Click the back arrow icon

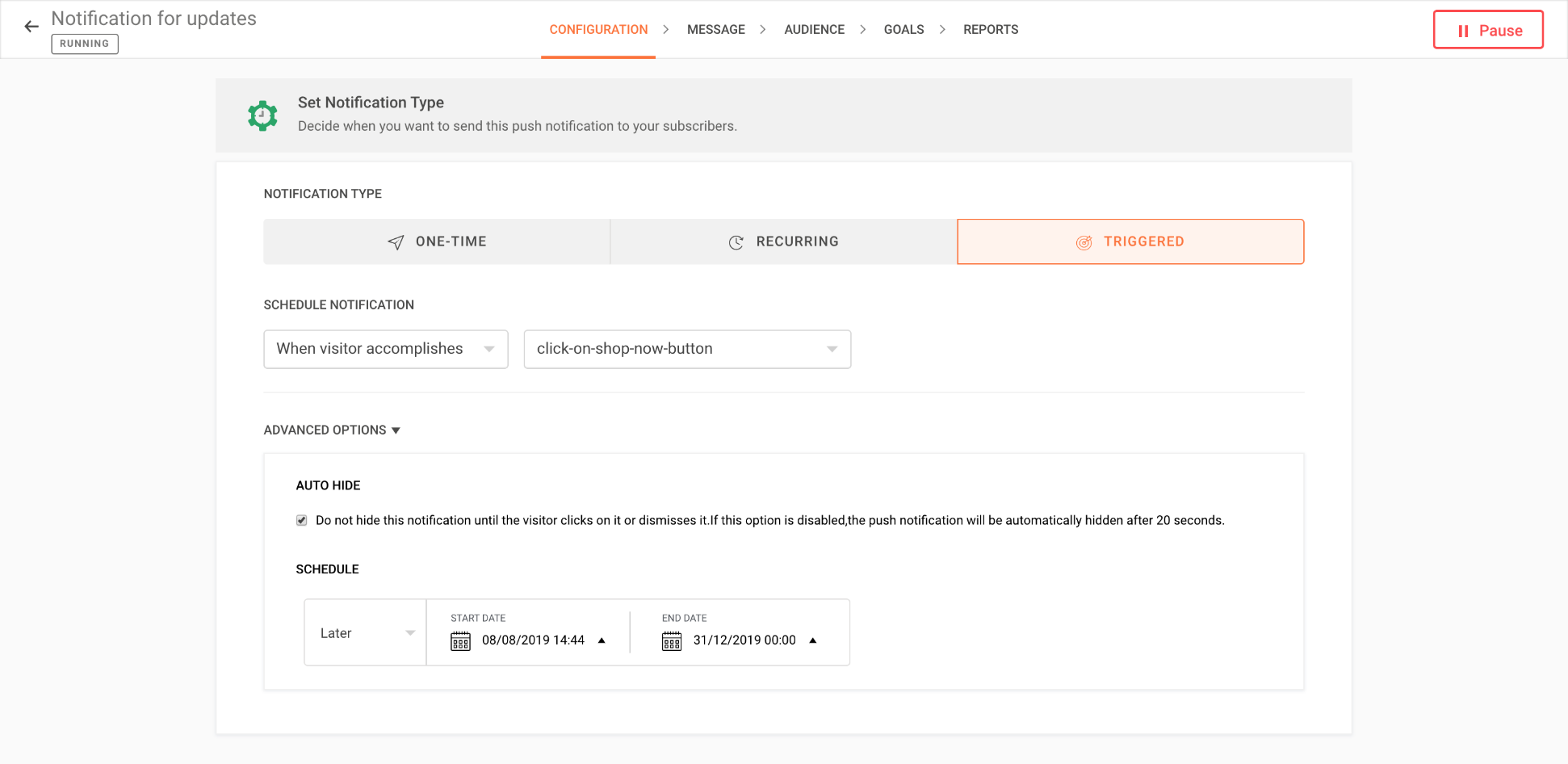[x=31, y=27]
